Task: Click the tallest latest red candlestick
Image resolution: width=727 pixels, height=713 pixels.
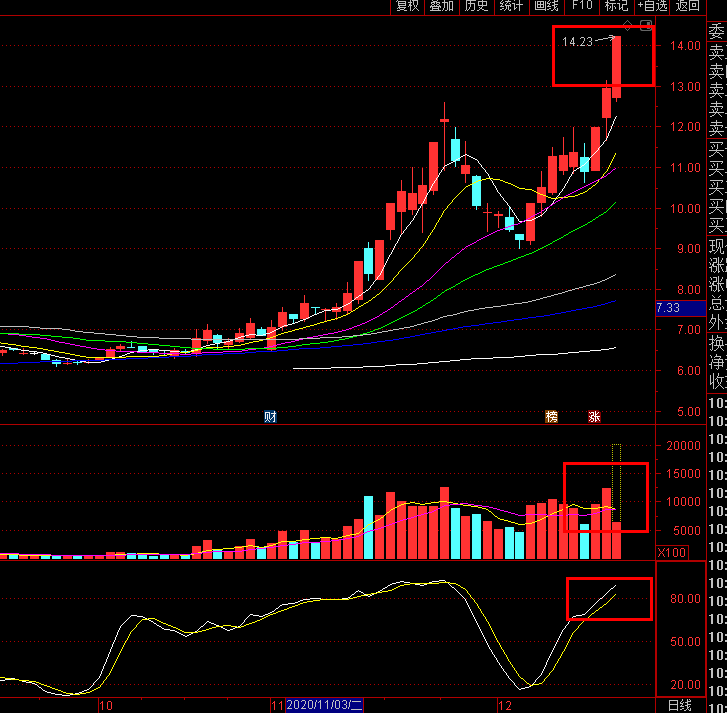Action: click(617, 66)
